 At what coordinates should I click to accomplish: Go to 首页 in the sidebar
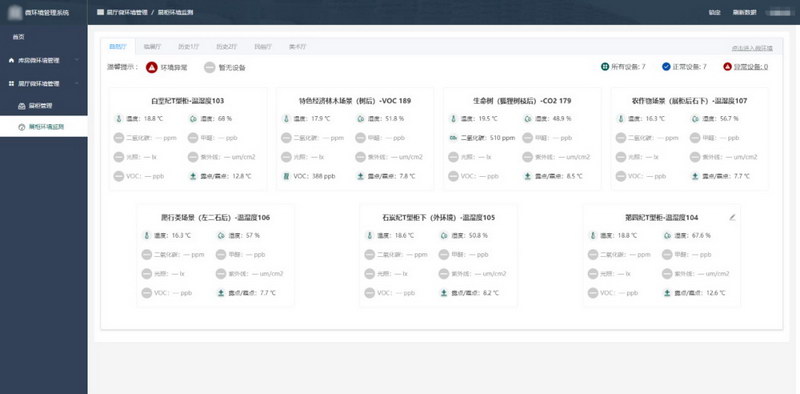tap(18, 37)
